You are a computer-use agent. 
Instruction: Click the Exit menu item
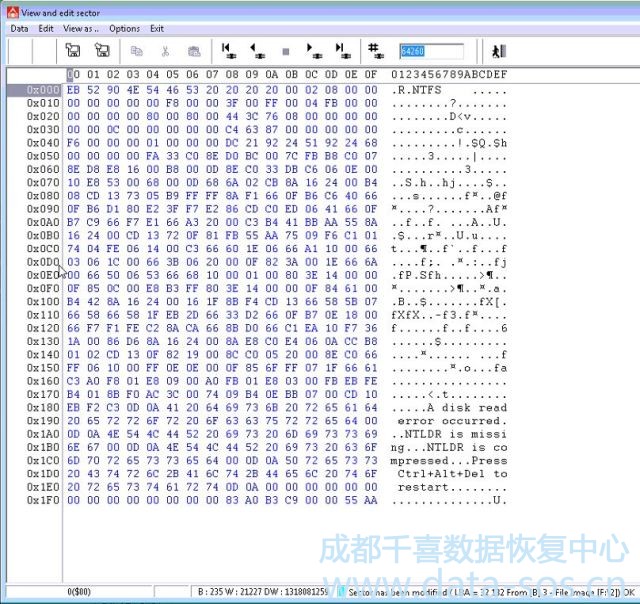[x=157, y=29]
